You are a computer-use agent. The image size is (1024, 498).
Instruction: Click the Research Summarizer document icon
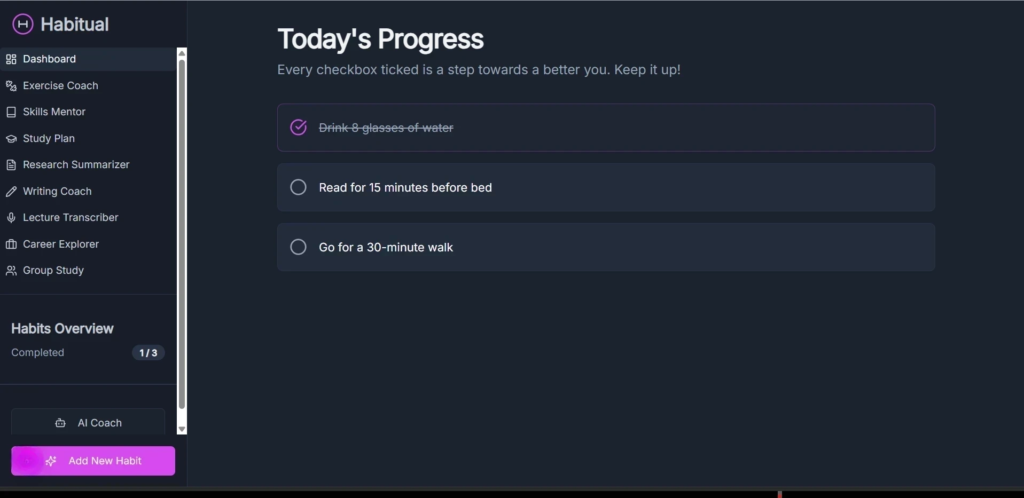click(x=11, y=165)
